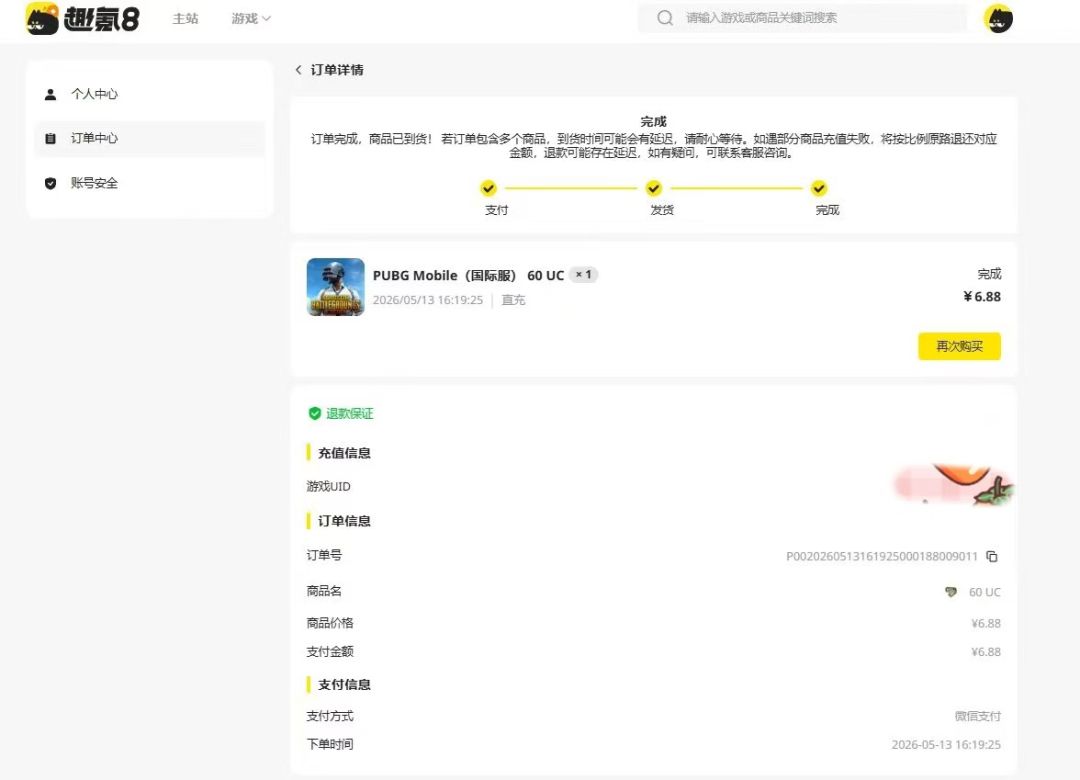Click the green 退款保证 check icon
Screen dimensions: 1080x780
(x=314, y=413)
